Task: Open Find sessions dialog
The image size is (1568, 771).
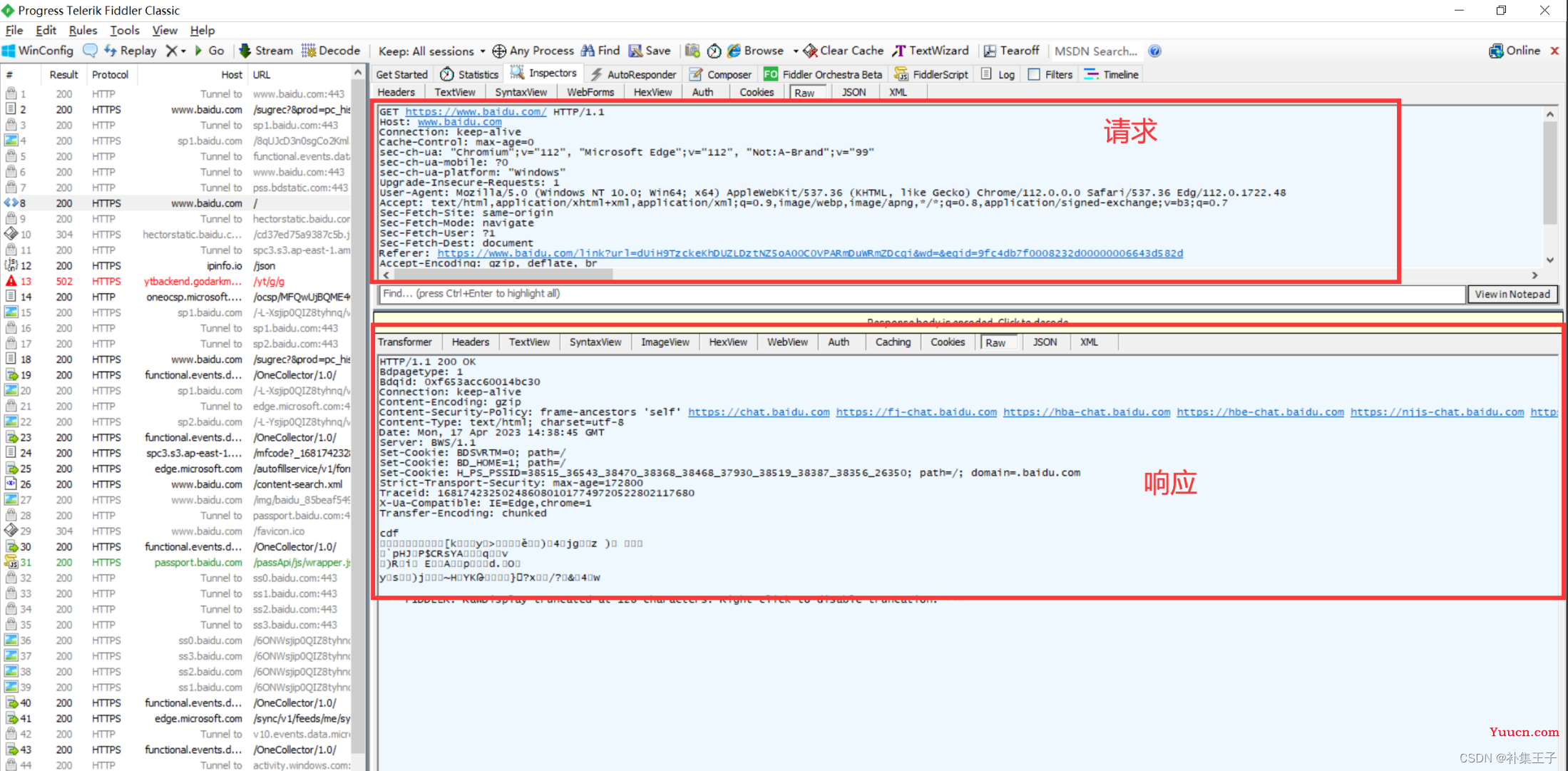Action: click(x=600, y=51)
